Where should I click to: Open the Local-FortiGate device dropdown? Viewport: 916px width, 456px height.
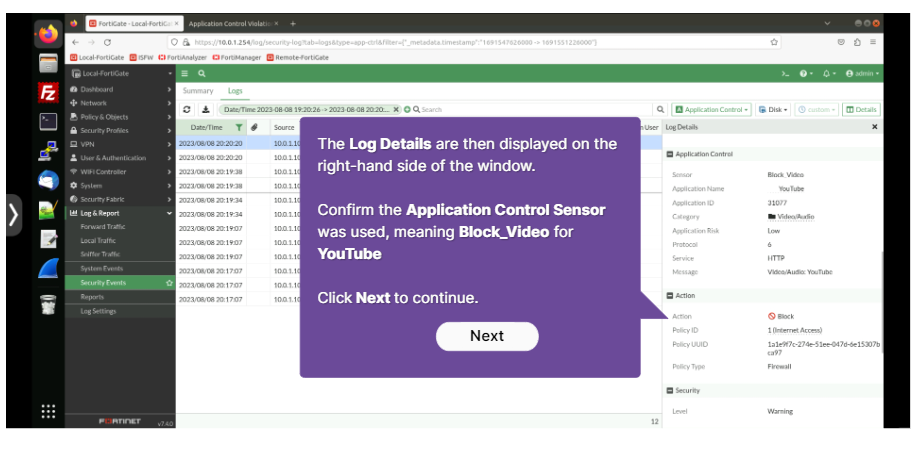click(120, 74)
